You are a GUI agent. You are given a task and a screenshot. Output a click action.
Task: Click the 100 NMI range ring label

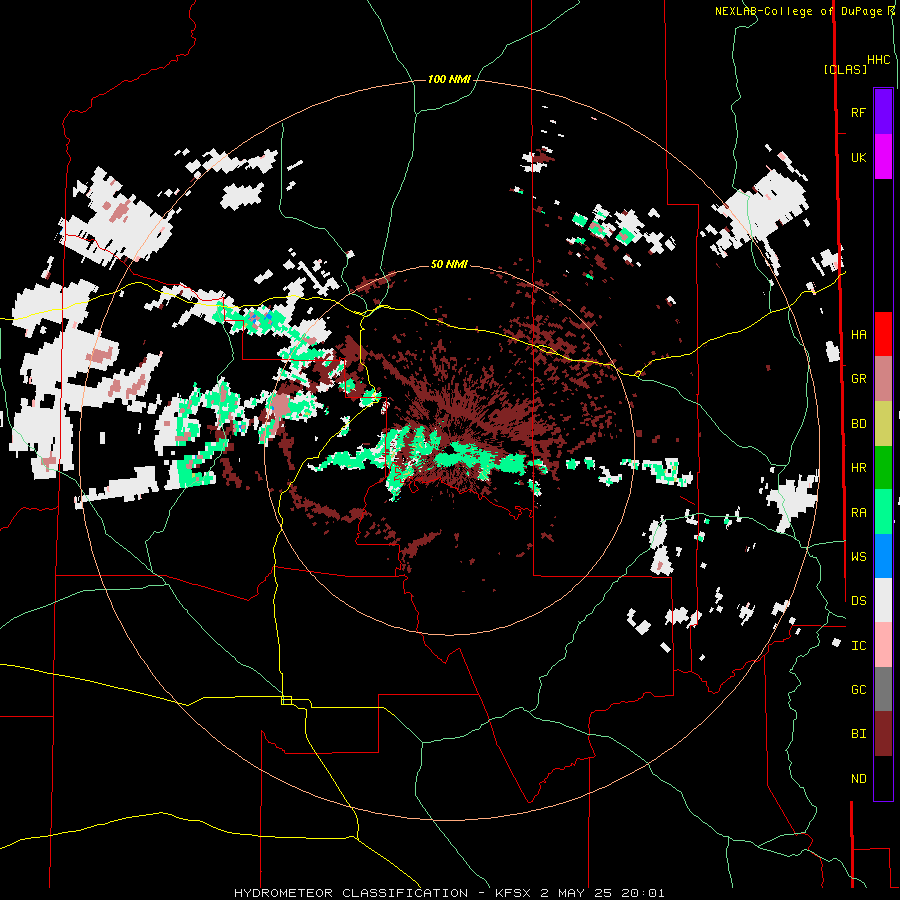pyautogui.click(x=449, y=79)
